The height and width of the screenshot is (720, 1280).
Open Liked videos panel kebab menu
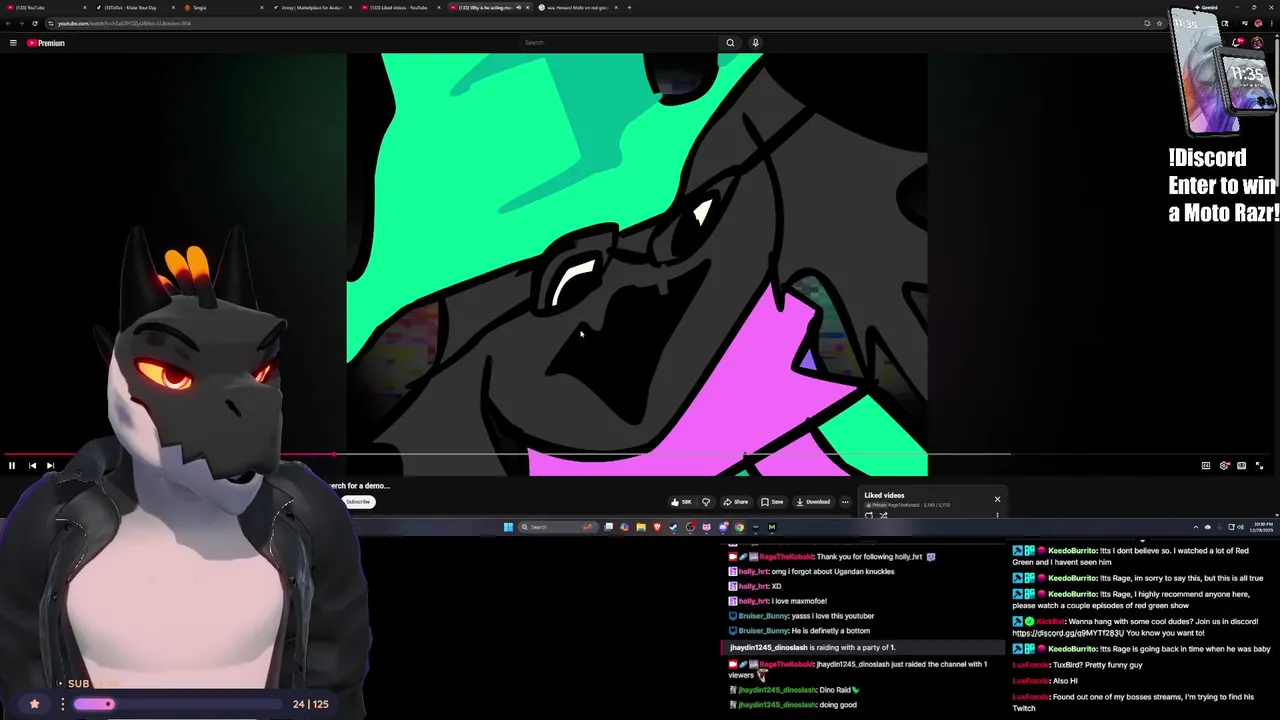[997, 515]
